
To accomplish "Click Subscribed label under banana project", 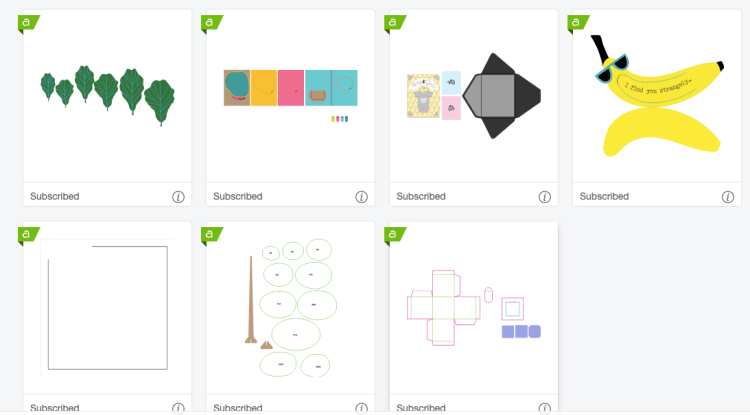I will pyautogui.click(x=604, y=197).
